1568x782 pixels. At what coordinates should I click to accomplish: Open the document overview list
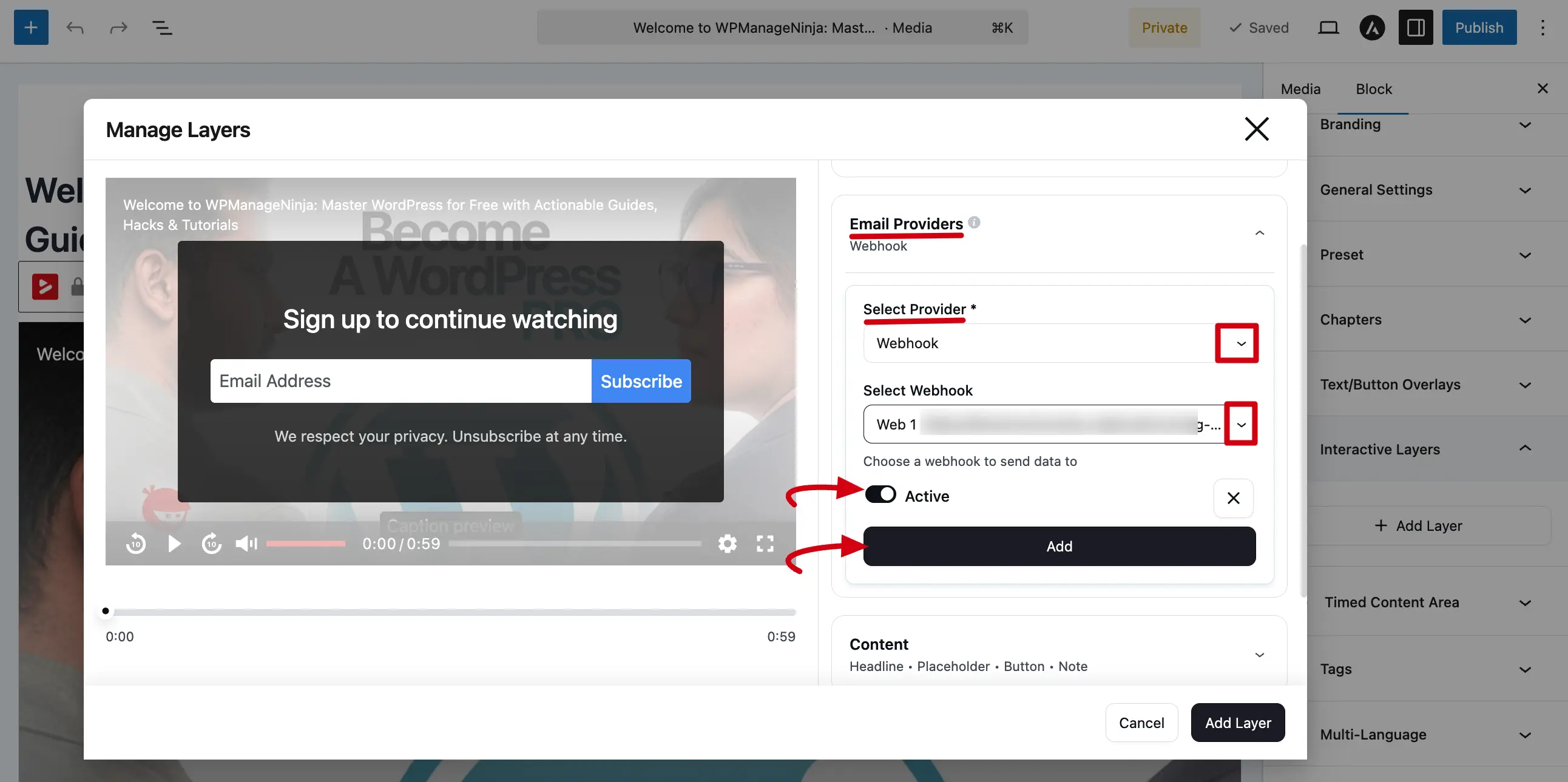[x=162, y=27]
